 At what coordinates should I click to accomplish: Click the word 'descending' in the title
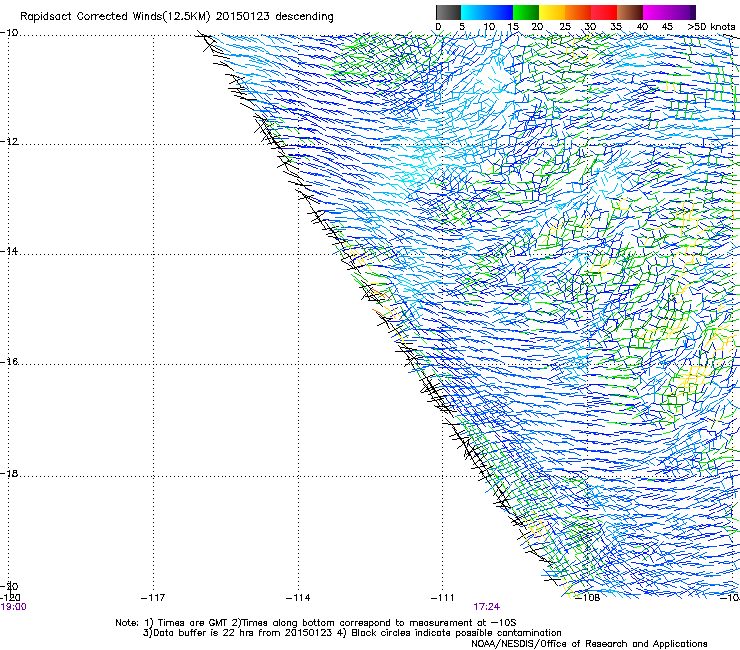304,17
